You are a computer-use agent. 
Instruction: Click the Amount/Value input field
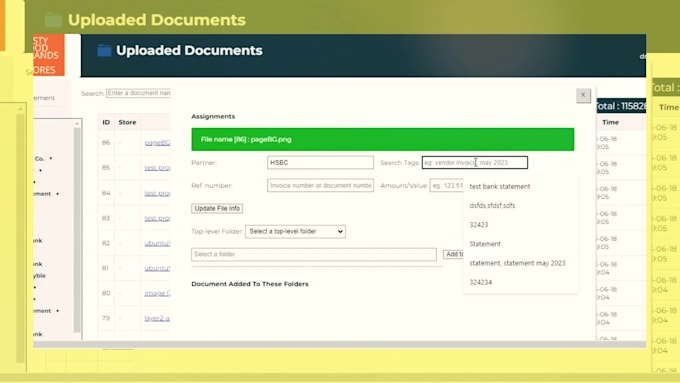[447, 186]
